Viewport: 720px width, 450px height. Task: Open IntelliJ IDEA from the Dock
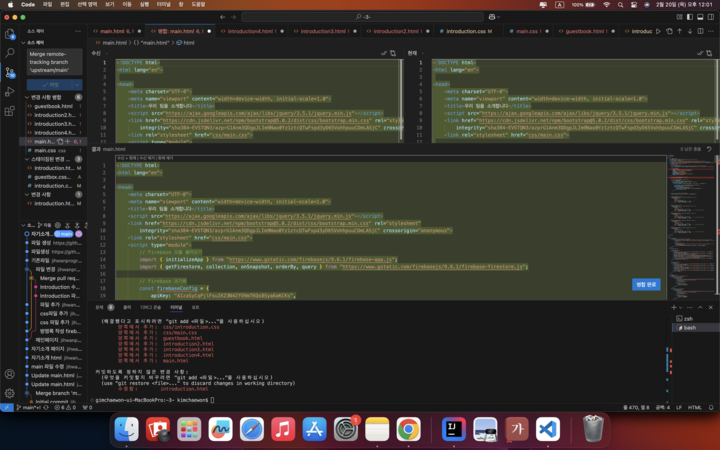click(x=454, y=429)
